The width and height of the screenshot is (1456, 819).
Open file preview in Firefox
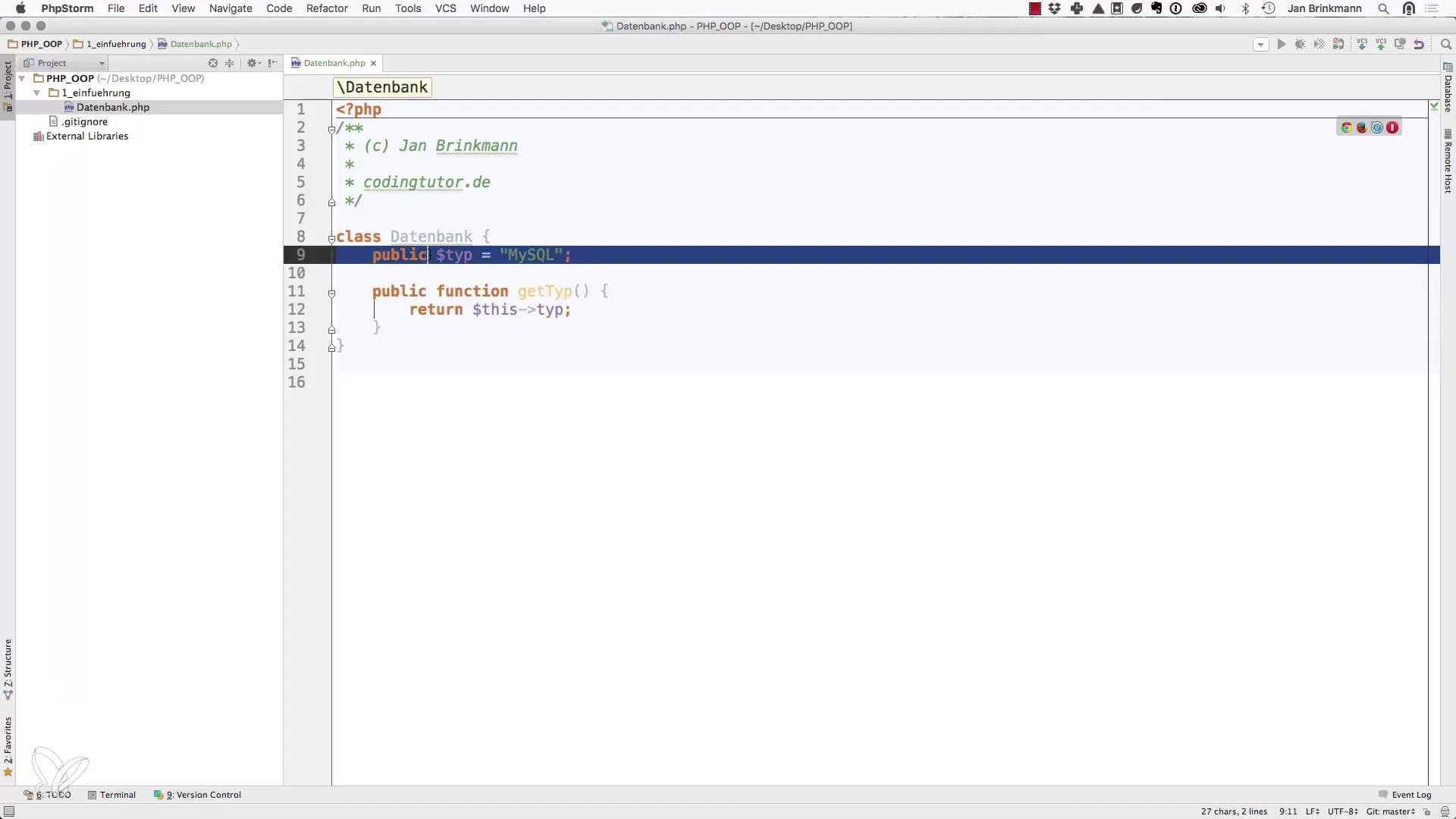pos(1362,127)
